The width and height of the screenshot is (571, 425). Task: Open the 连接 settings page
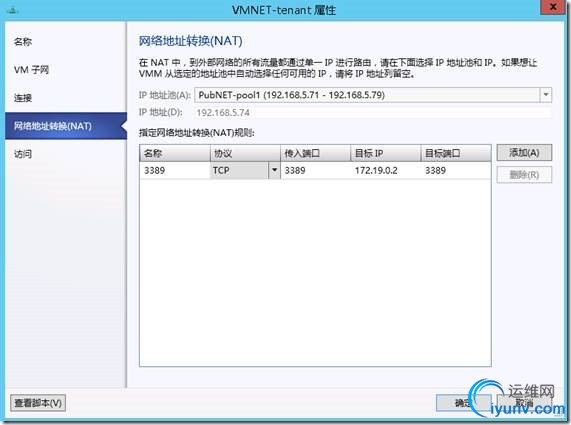pos(23,98)
